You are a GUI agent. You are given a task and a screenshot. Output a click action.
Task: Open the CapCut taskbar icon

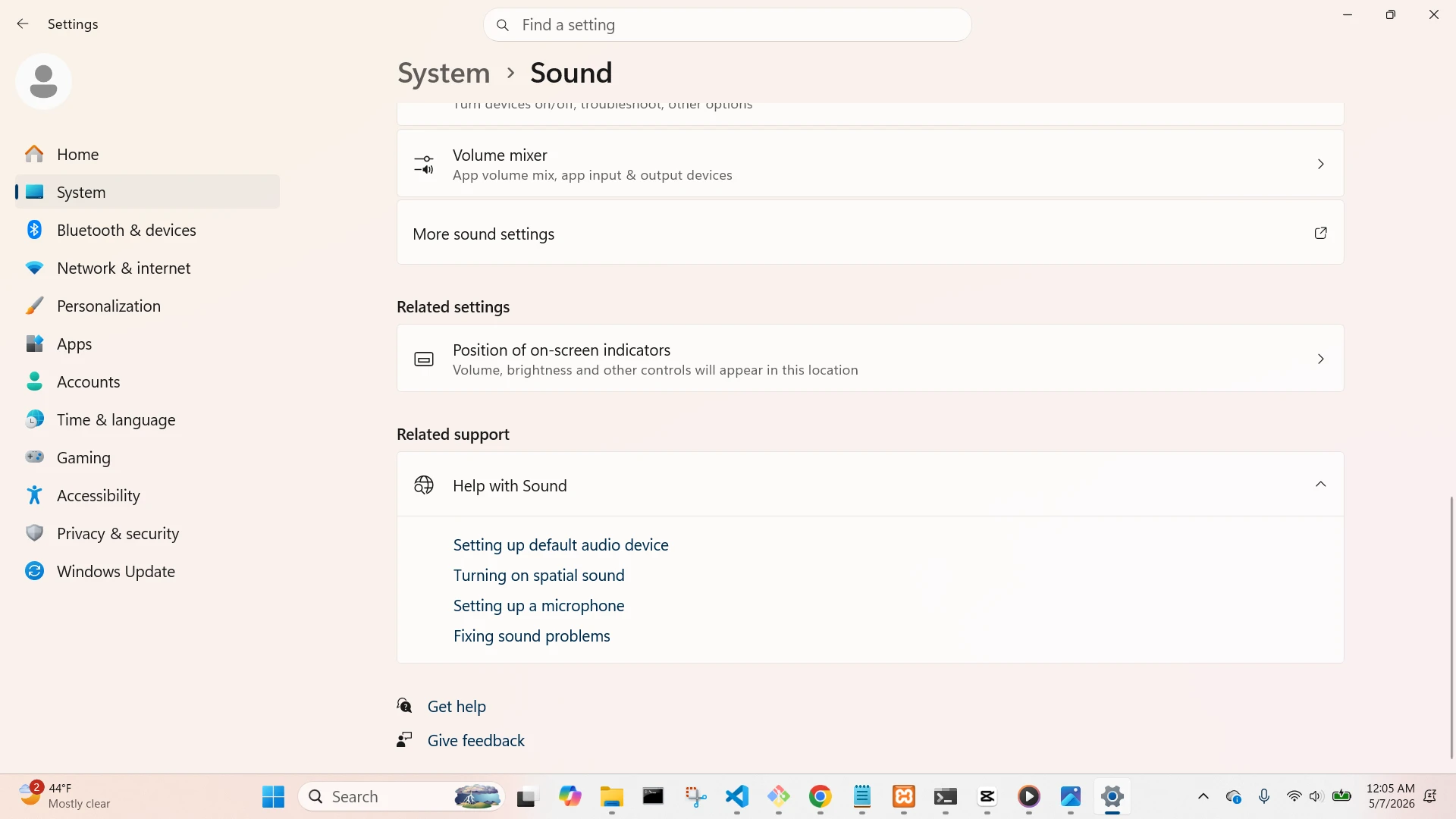point(987,796)
